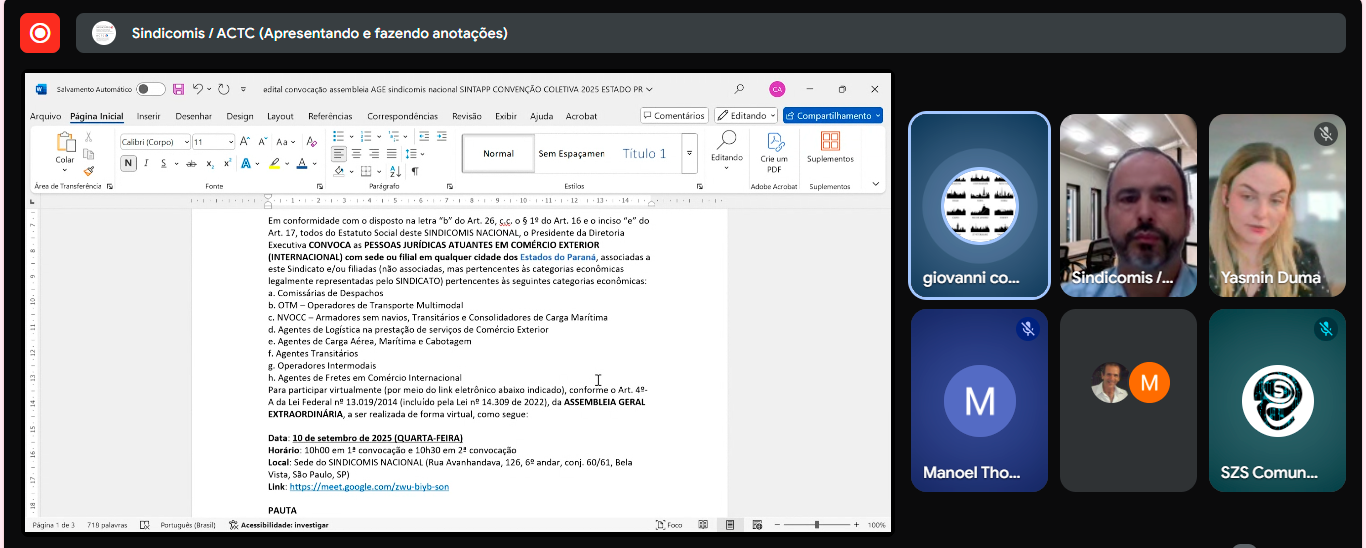Open the Acrobat tab

581,116
